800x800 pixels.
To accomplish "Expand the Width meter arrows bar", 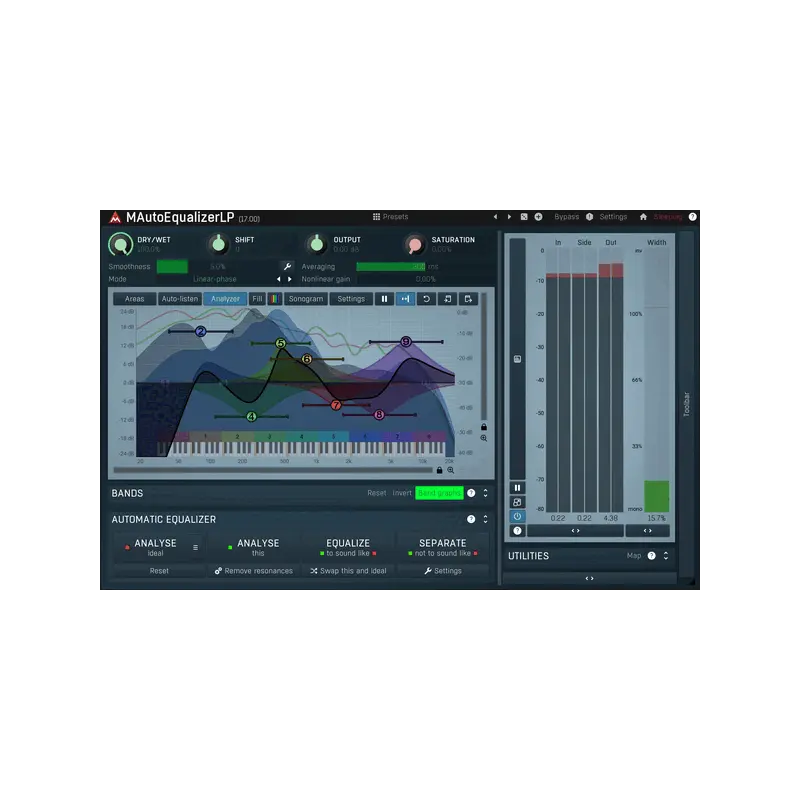I will click(x=647, y=531).
